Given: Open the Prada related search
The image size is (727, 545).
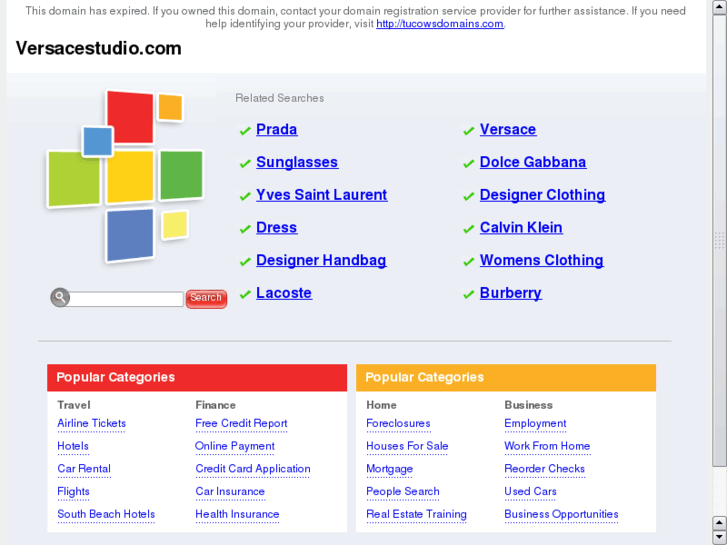Looking at the screenshot, I should 277,129.
